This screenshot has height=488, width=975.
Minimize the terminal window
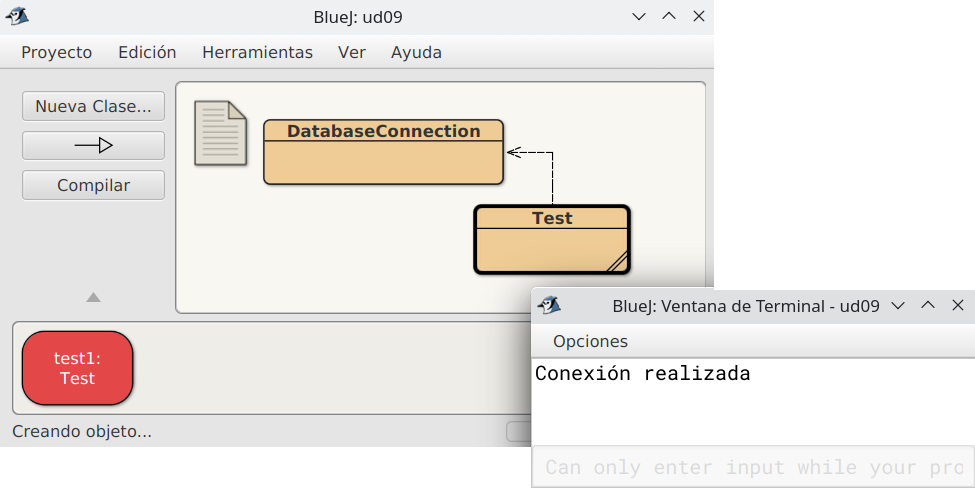click(898, 306)
